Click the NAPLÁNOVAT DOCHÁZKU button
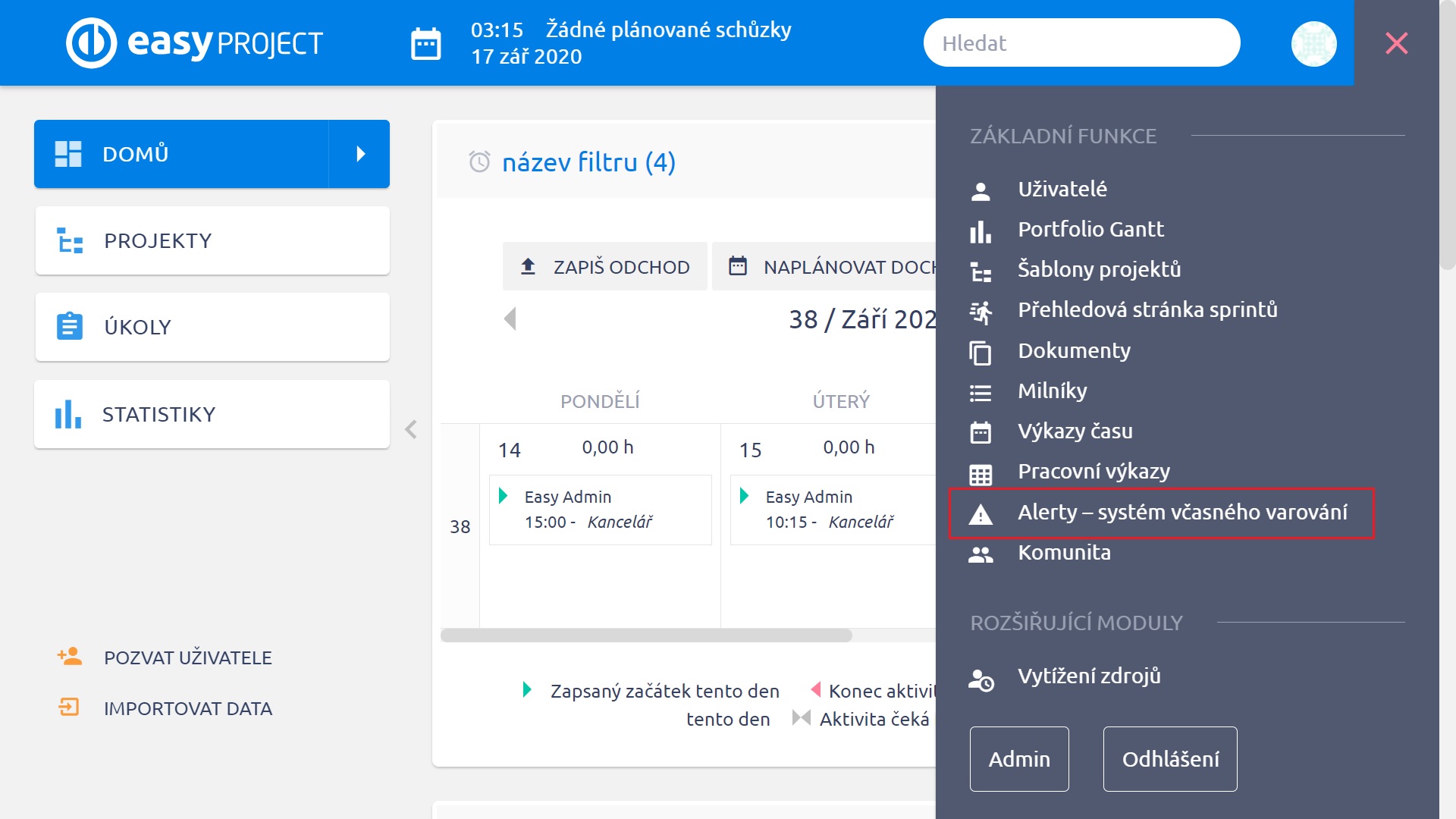This screenshot has height=819, width=1456. [824, 266]
